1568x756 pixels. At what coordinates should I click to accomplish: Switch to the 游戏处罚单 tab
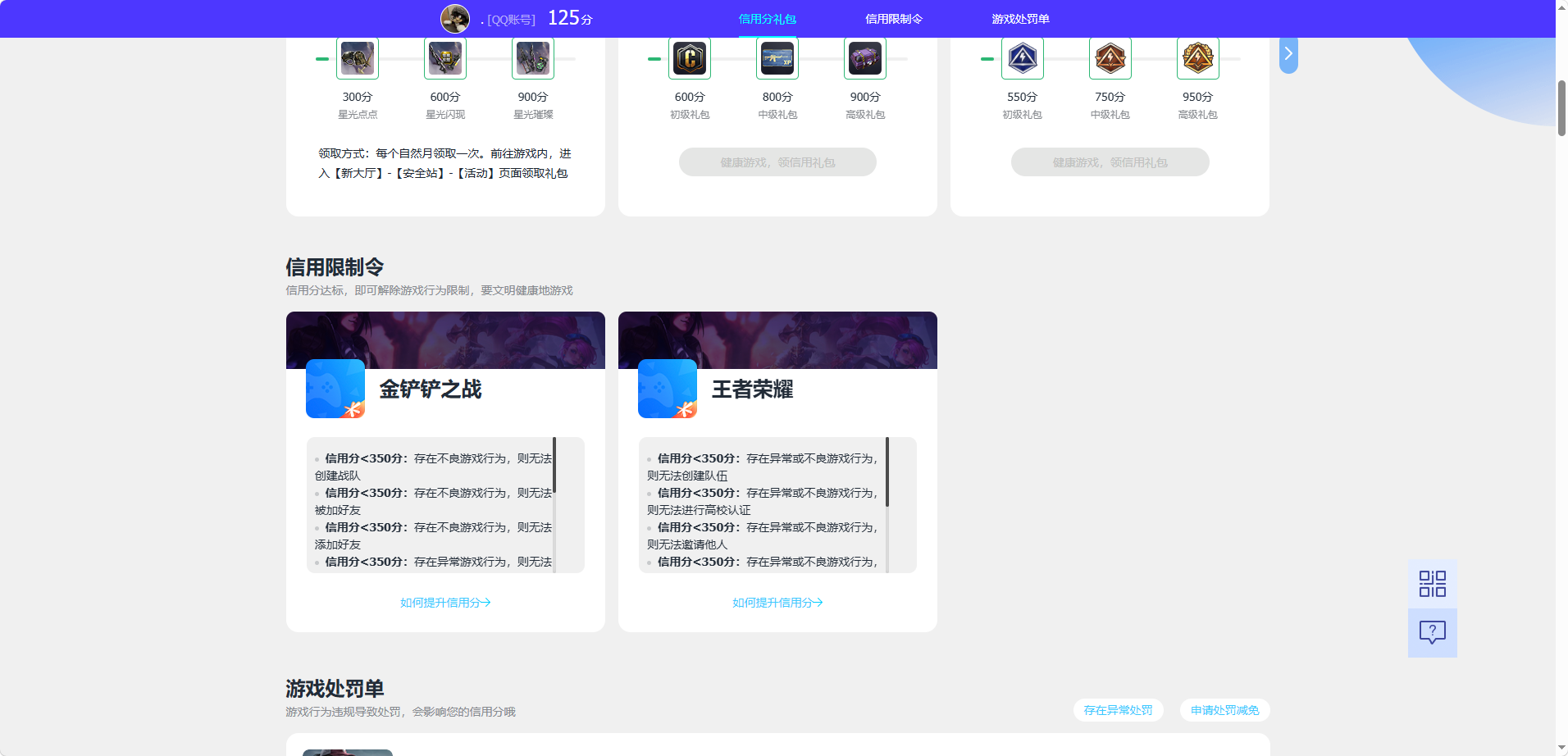click(x=1020, y=19)
